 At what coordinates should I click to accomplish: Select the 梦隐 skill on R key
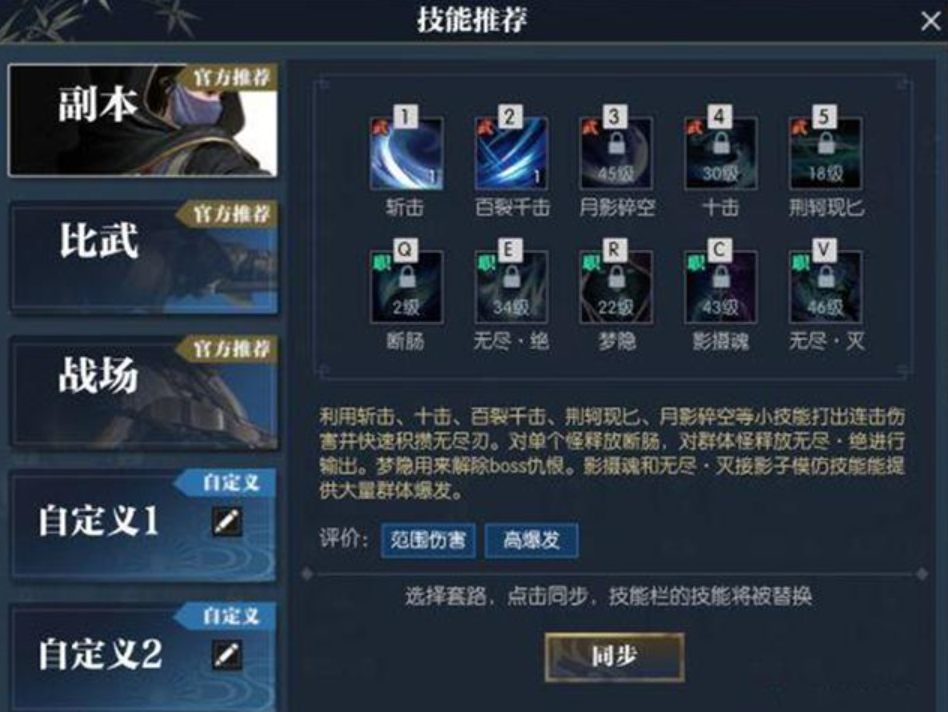616,287
